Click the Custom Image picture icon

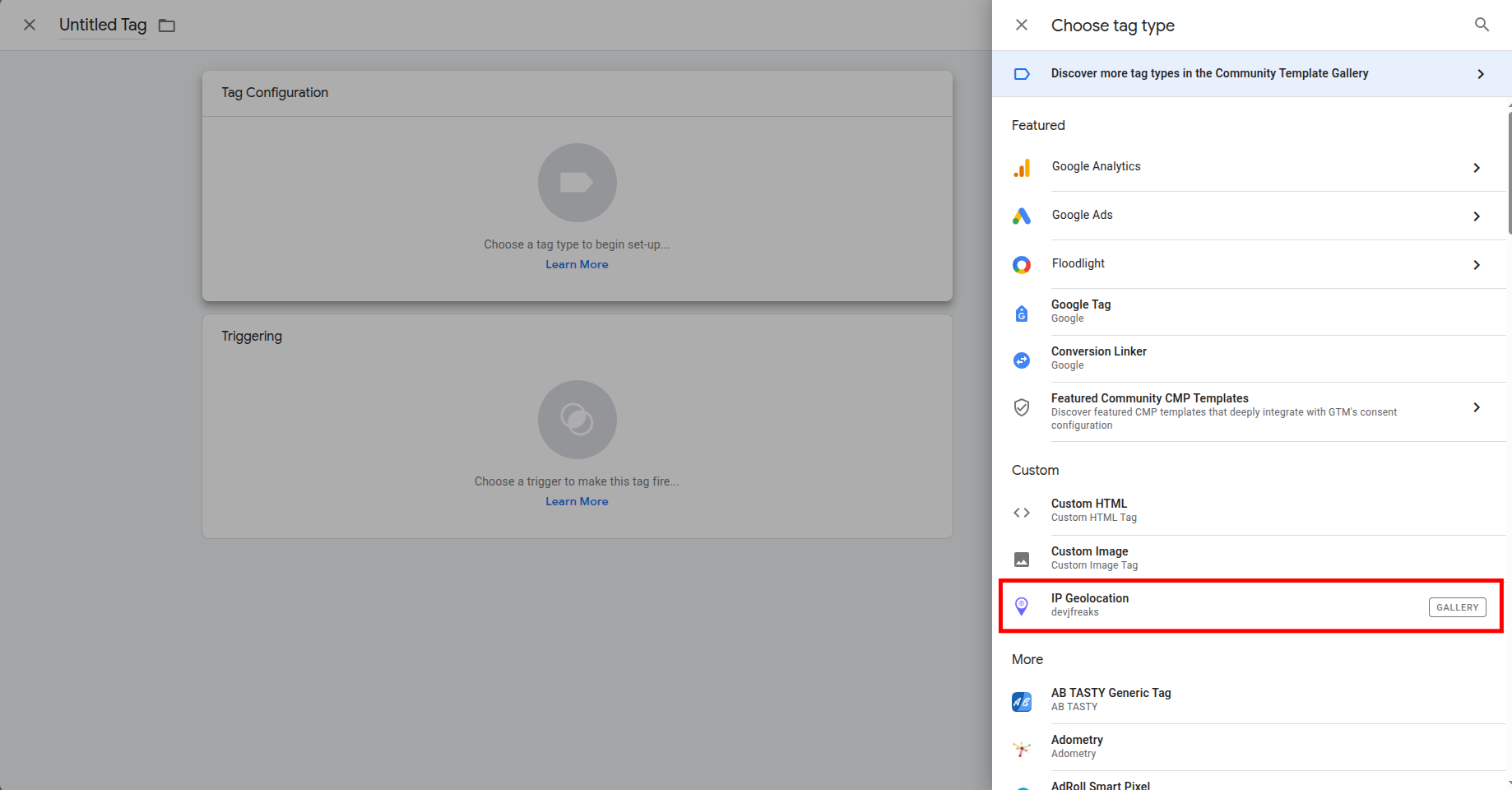click(x=1022, y=560)
